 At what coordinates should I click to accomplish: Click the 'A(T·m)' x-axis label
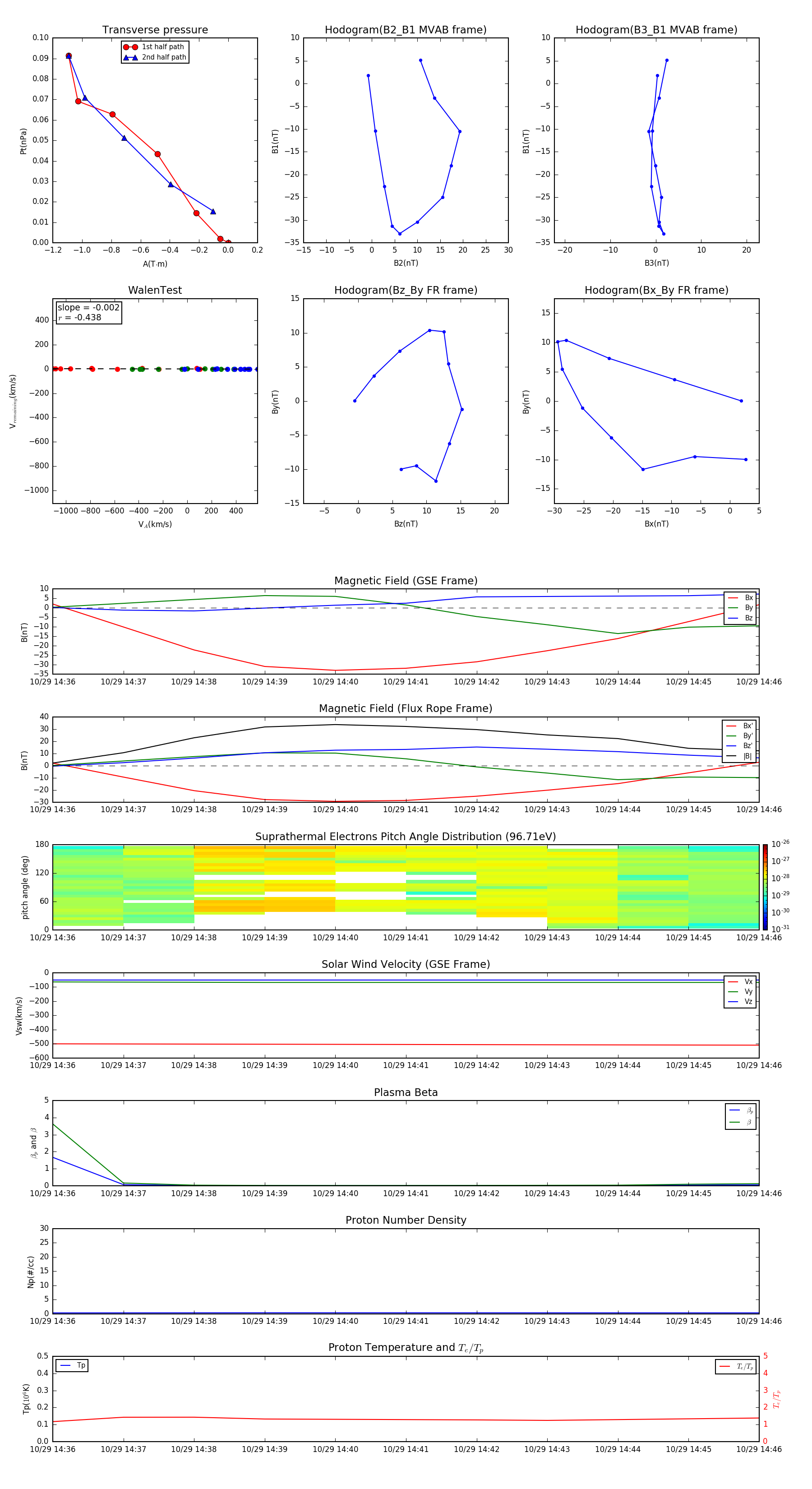(x=155, y=264)
